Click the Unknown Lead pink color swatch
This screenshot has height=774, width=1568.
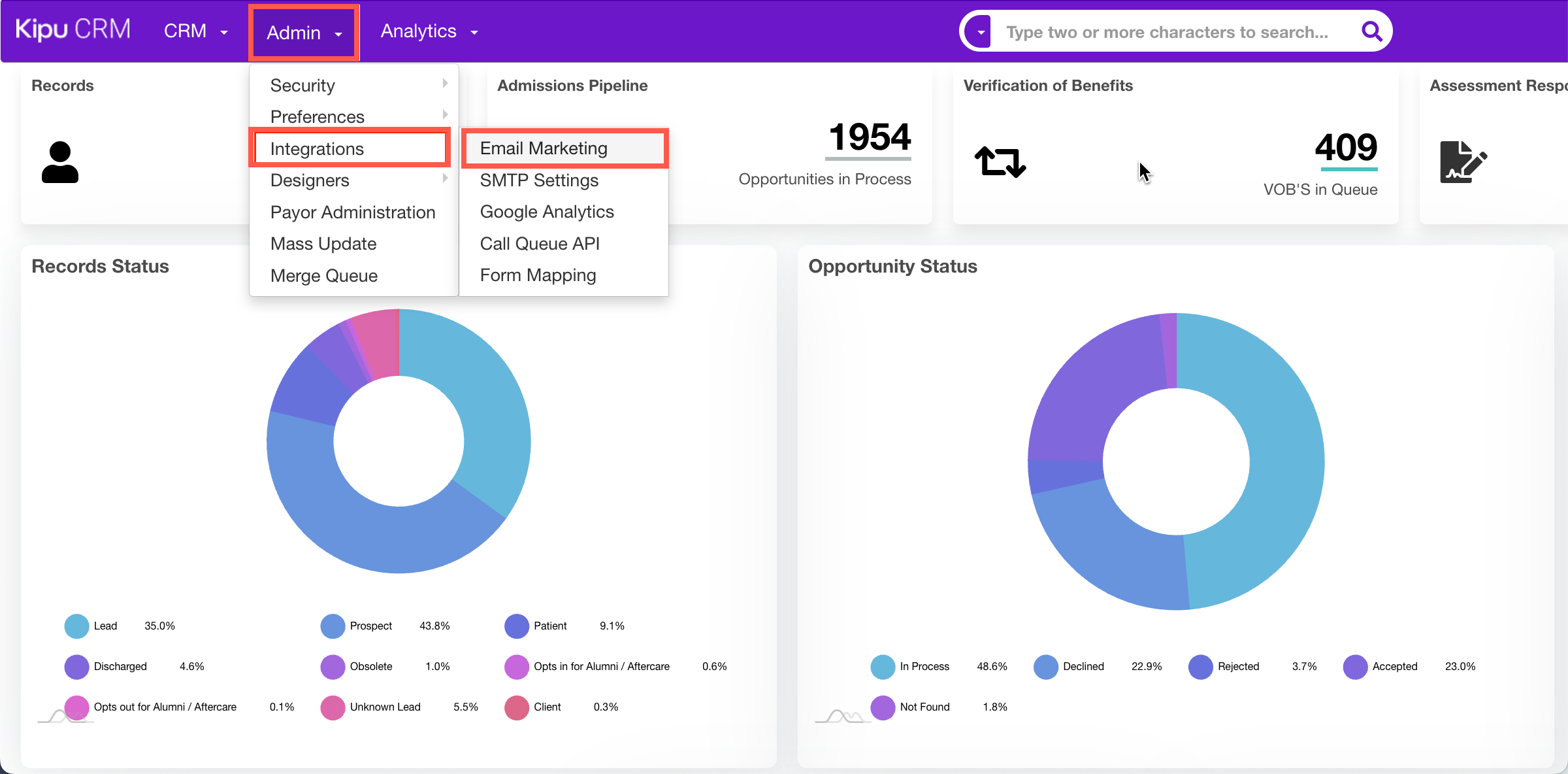point(333,707)
